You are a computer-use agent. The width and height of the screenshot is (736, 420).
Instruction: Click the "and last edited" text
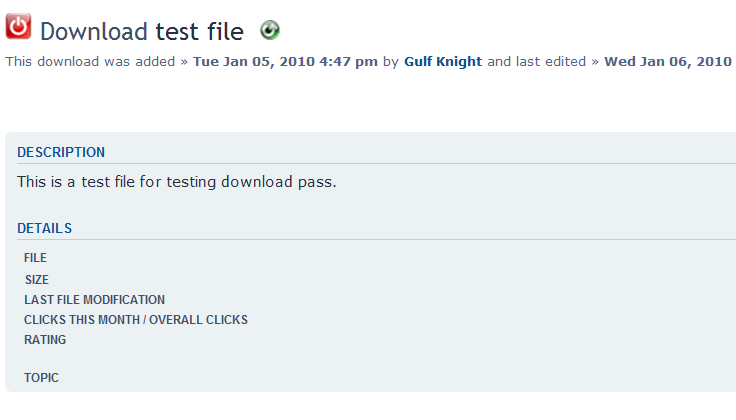pyautogui.click(x=537, y=62)
